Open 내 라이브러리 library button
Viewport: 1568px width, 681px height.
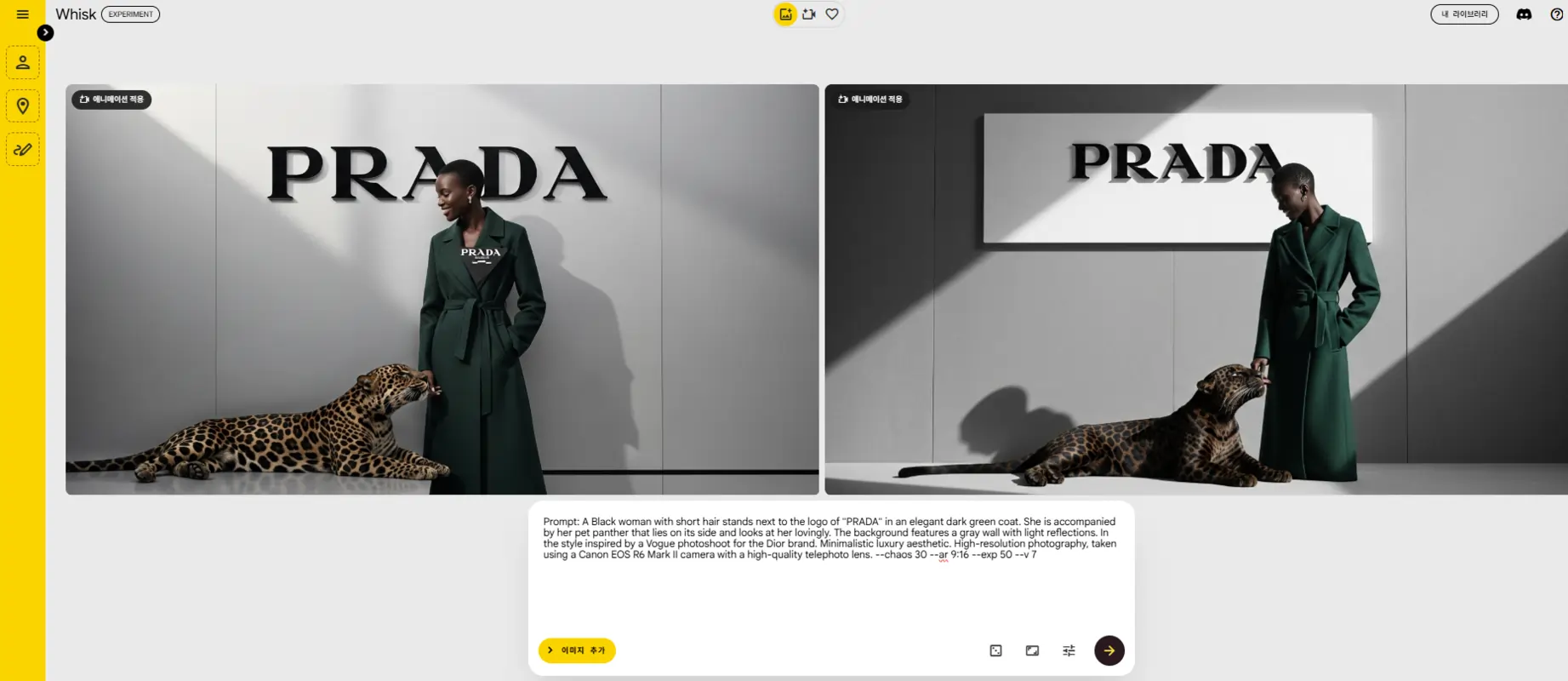click(x=1464, y=14)
